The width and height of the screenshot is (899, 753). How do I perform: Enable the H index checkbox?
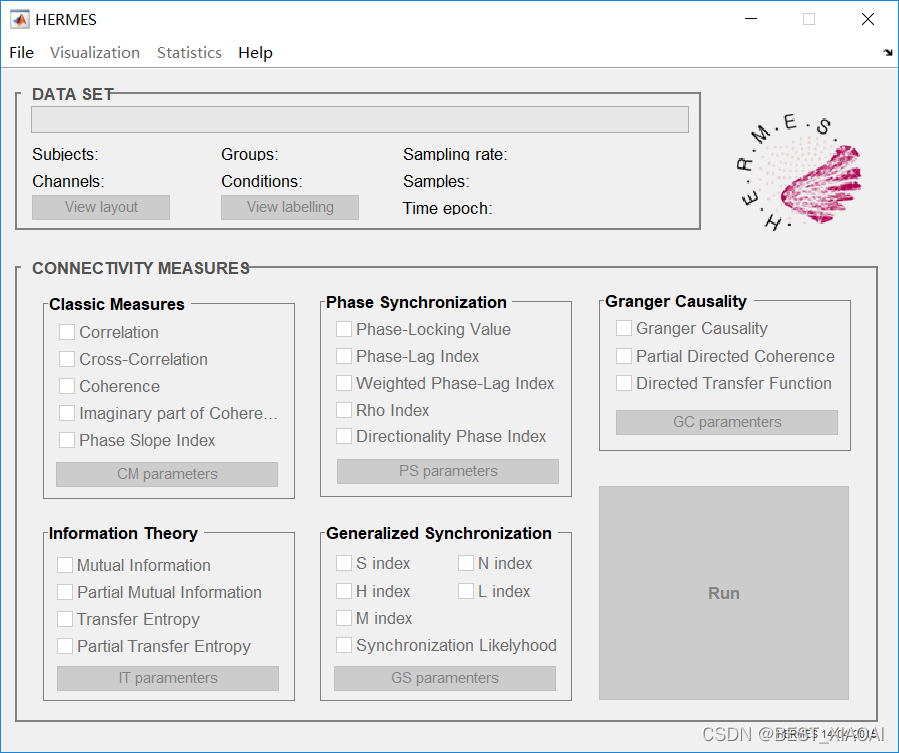tap(343, 591)
